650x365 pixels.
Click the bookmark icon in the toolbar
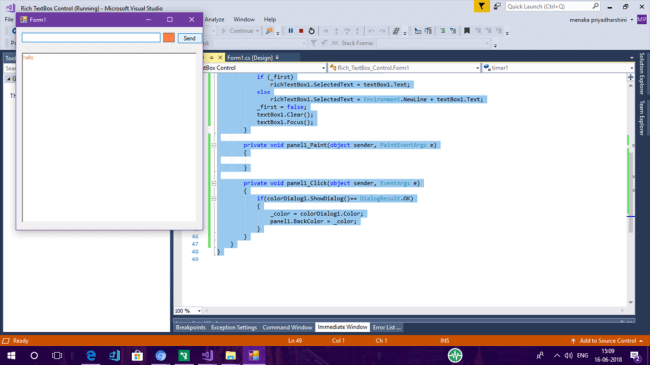[x=467, y=31]
